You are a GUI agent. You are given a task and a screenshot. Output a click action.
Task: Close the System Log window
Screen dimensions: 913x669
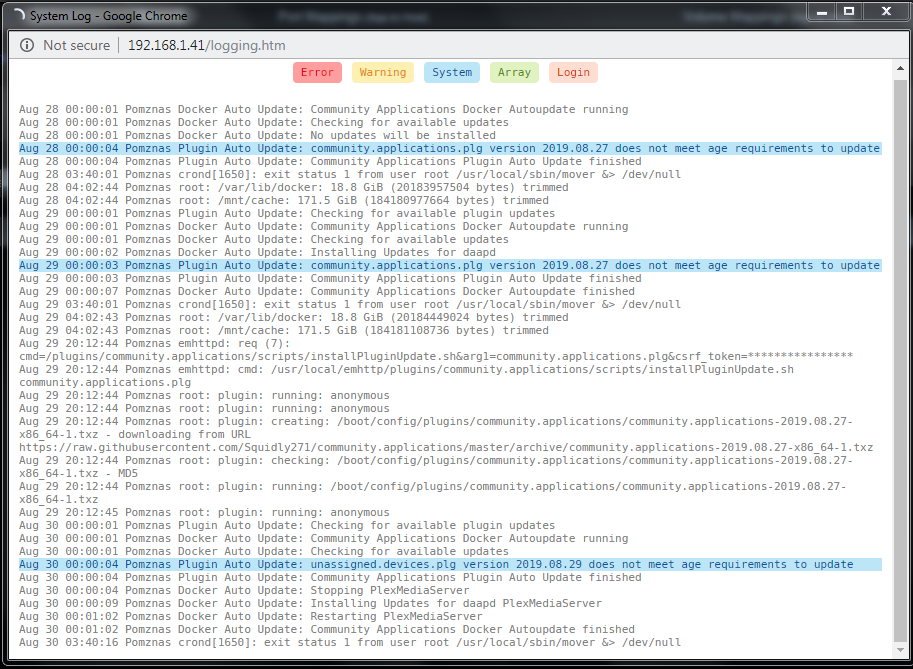pos(886,12)
